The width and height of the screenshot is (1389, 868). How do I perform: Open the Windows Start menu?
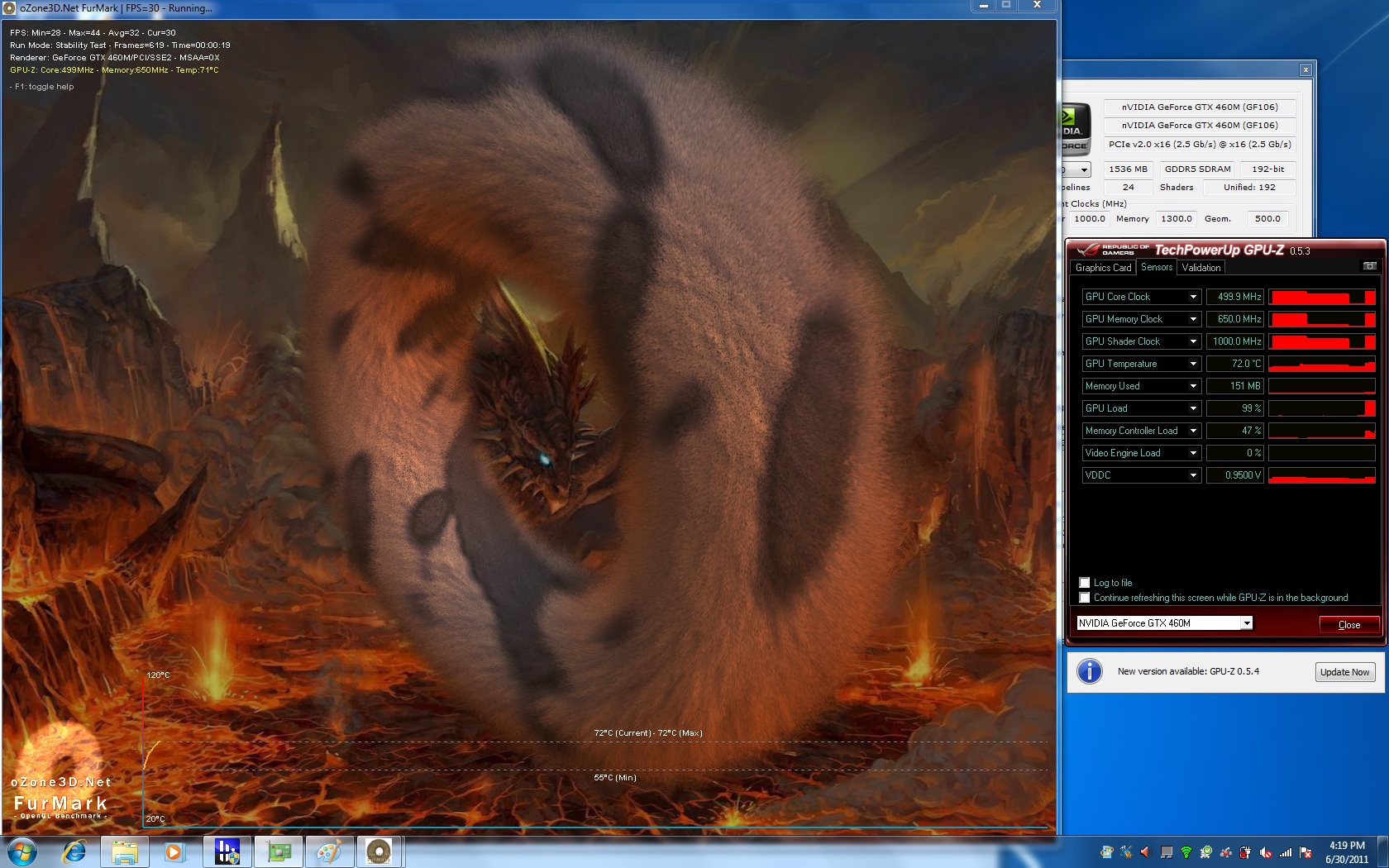click(x=22, y=851)
